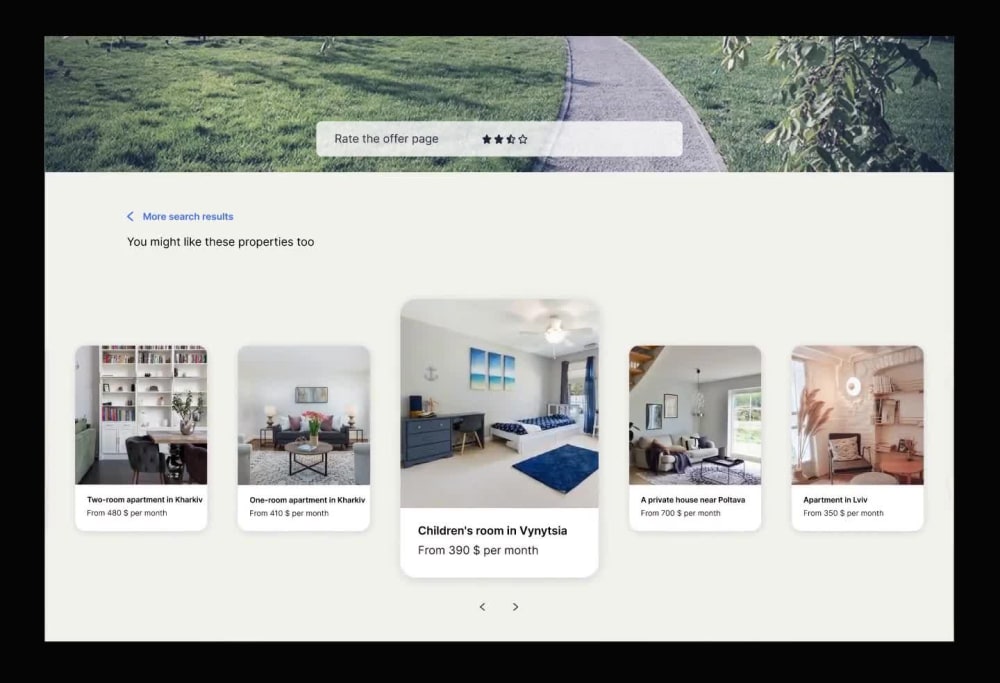
Task: Click the fourth empty rating star
Action: [x=523, y=139]
